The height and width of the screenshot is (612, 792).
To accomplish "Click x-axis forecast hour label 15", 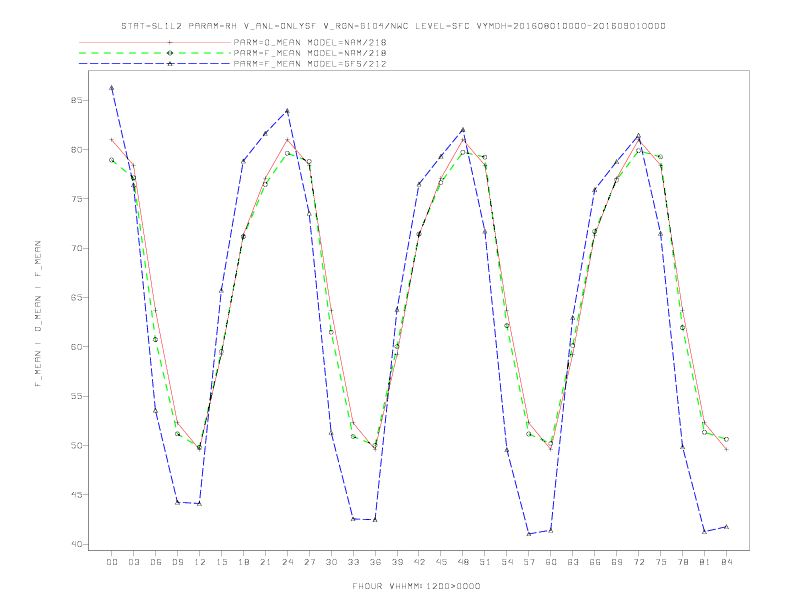I will point(221,562).
